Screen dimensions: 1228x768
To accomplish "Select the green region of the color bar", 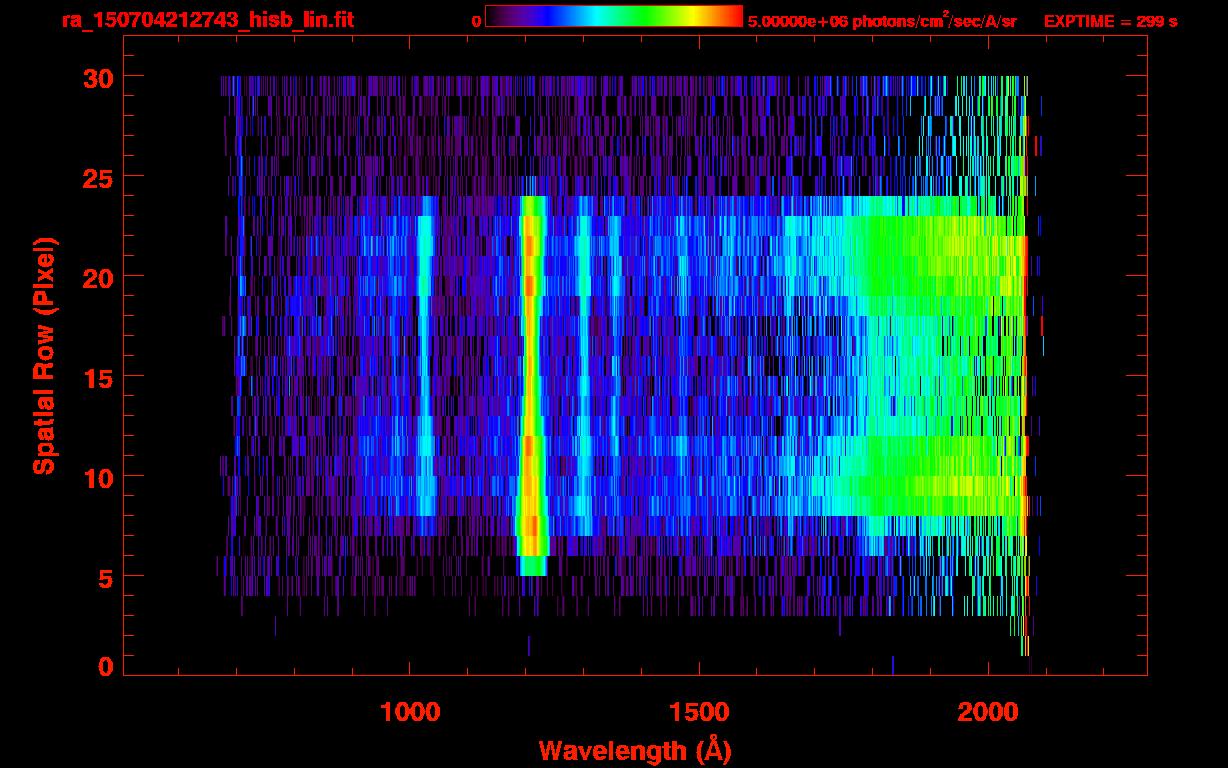I will pyautogui.click(x=640, y=17).
